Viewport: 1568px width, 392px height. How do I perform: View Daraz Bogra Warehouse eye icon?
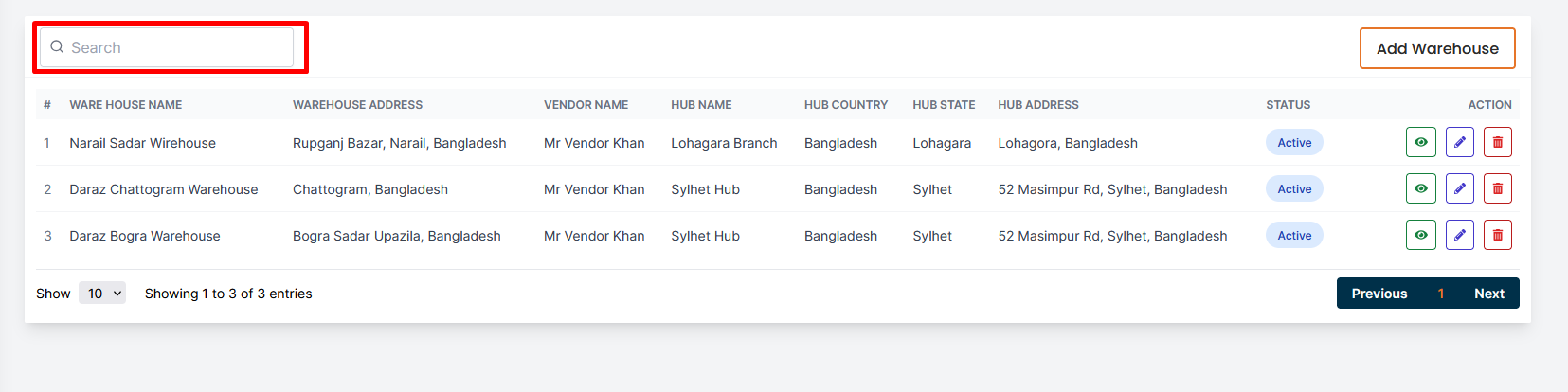(1420, 236)
